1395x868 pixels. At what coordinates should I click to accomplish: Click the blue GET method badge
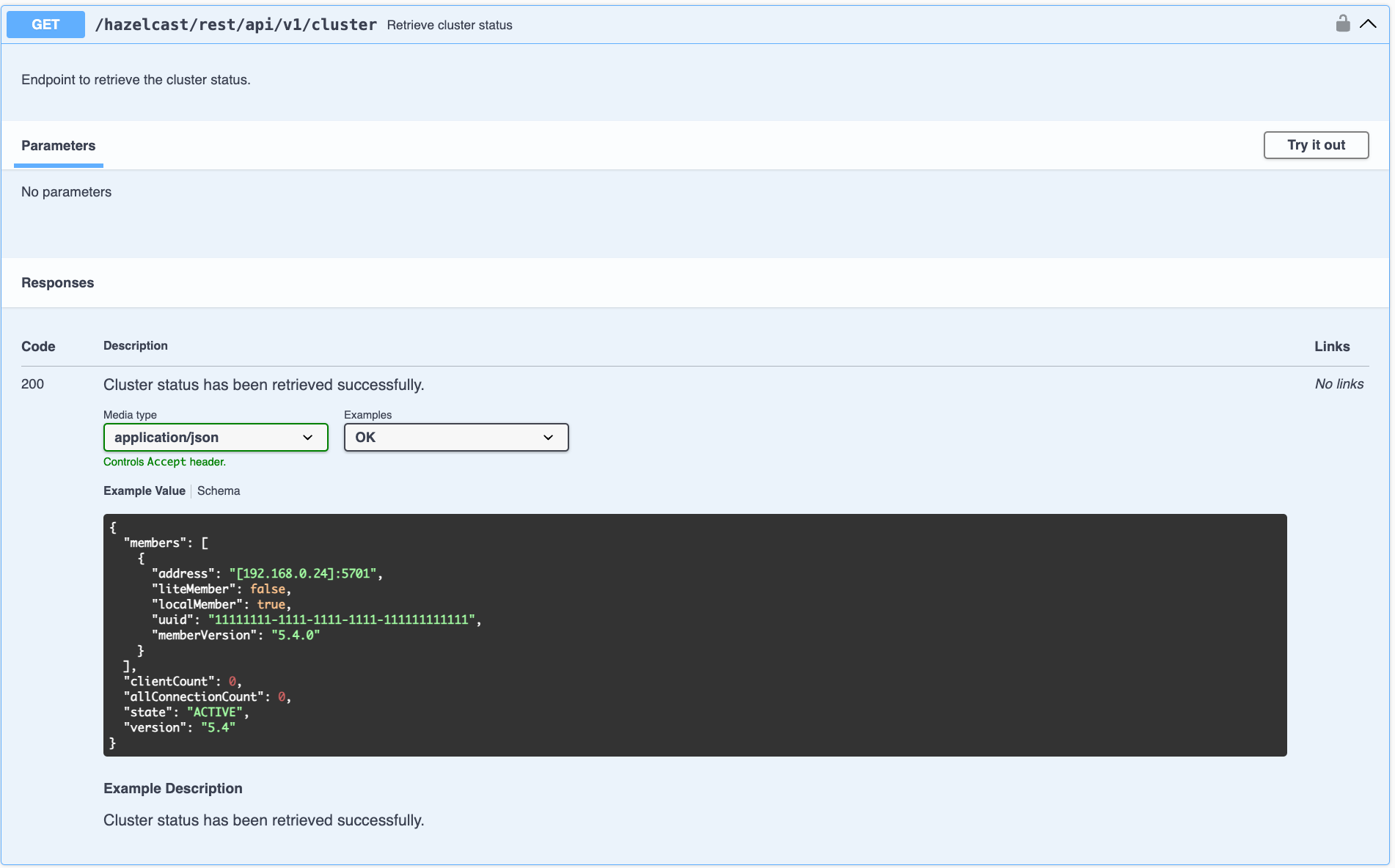click(x=45, y=24)
